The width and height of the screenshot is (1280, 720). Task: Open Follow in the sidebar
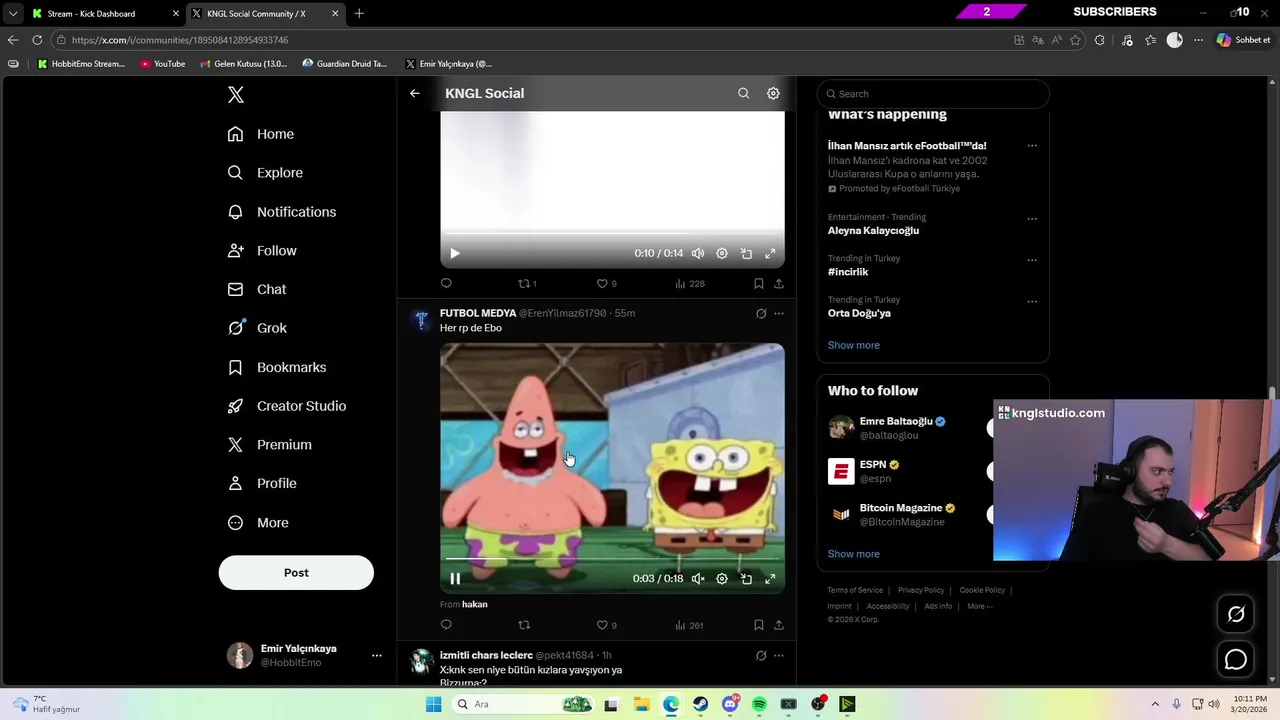coord(262,251)
